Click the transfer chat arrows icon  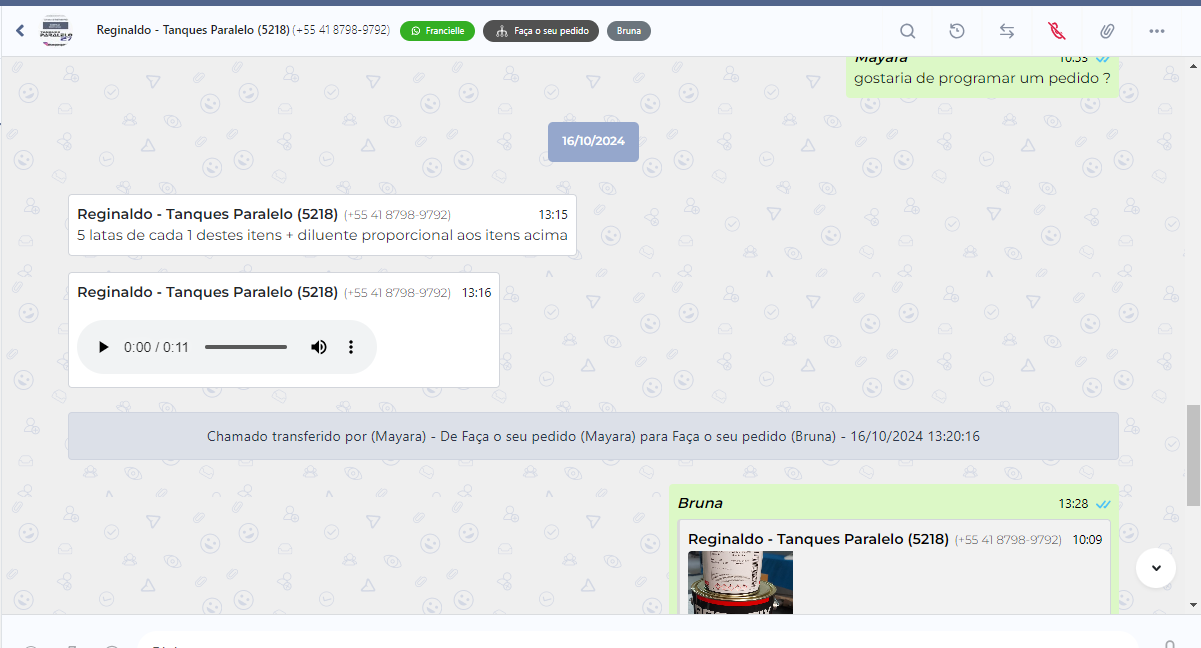click(1007, 31)
